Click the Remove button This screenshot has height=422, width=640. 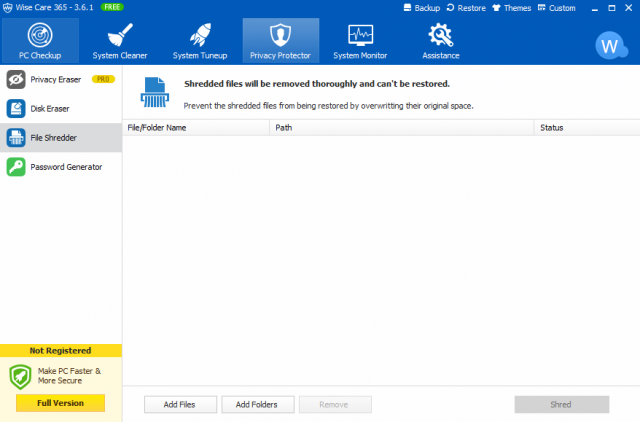(335, 404)
